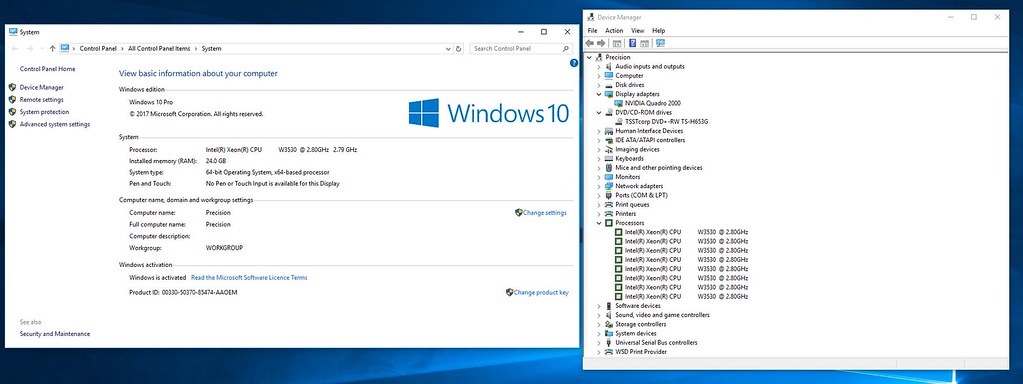Screen dimensions: 1023x384
Task: Click the blue Help question-mark toolbar icon in Device Manager
Action: coord(632,43)
